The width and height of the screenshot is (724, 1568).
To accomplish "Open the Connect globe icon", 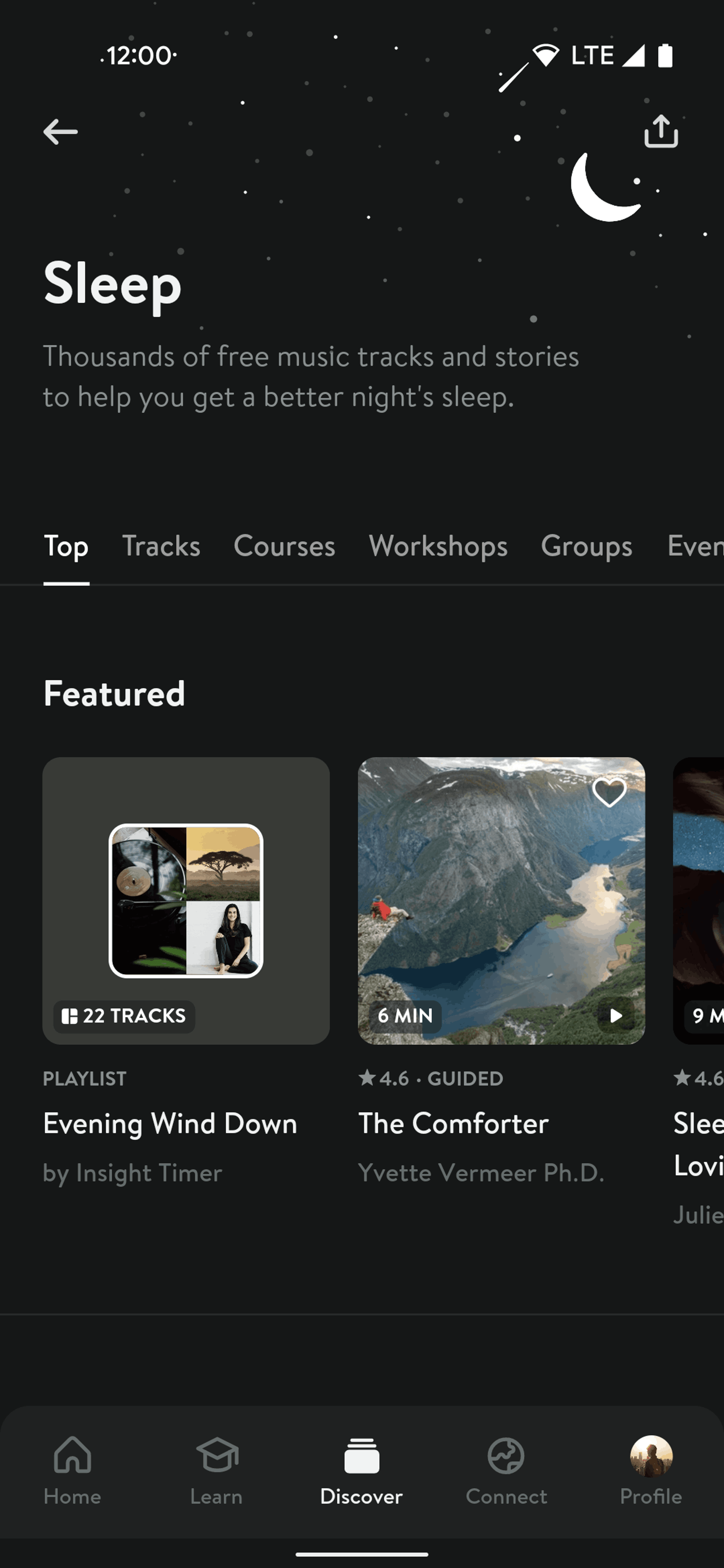I will [x=506, y=1455].
